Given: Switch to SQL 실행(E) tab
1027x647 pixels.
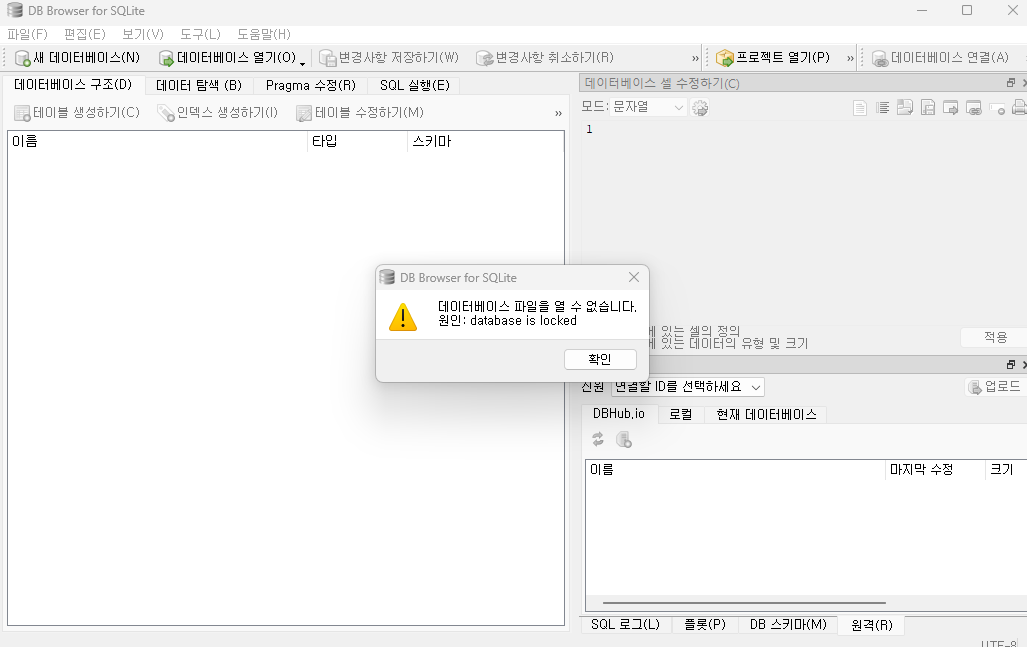Looking at the screenshot, I should [415, 85].
